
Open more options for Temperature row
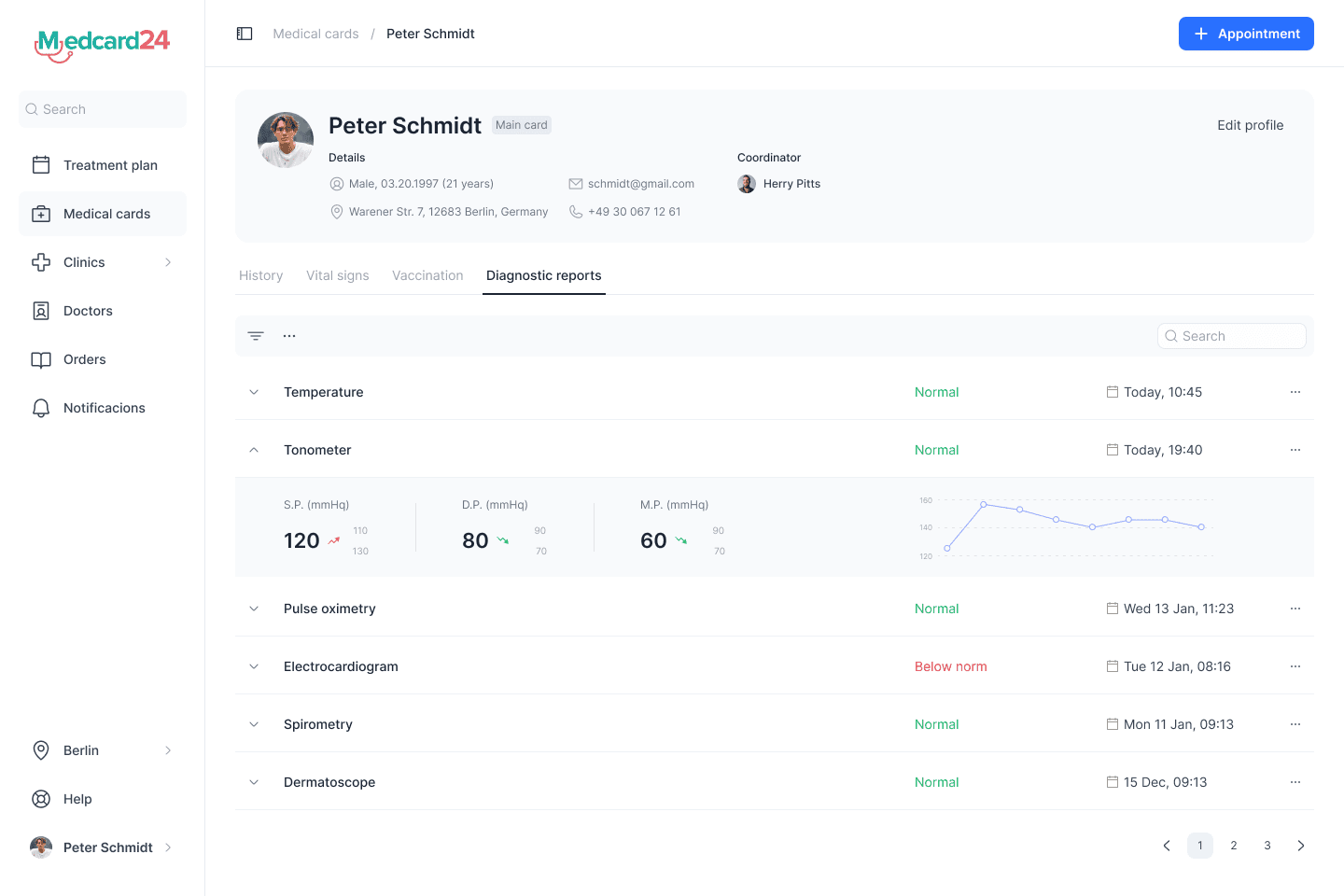[1295, 392]
